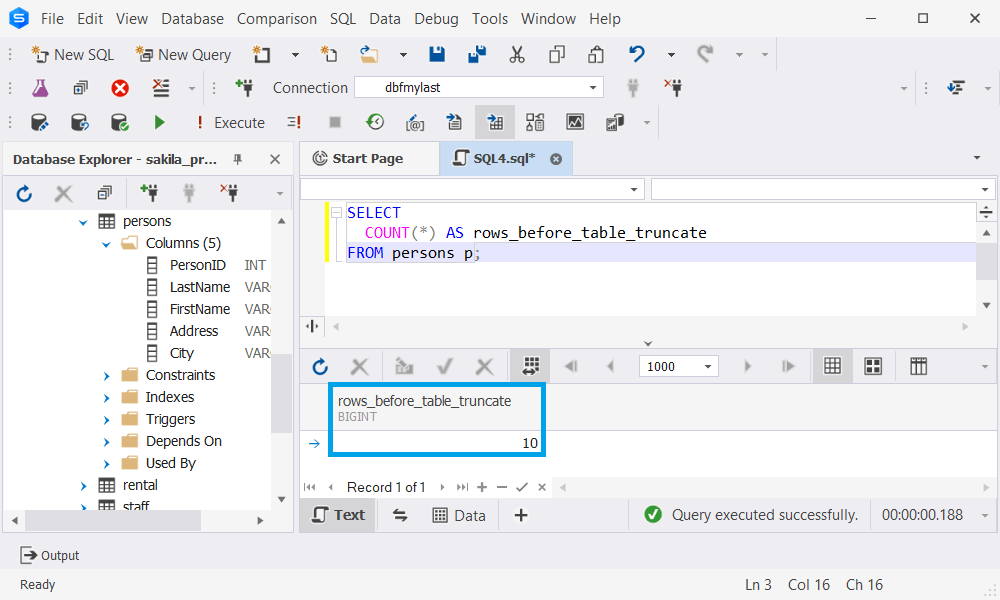Open the dbfmylast connection dropdown
The image size is (1000, 600).
[x=592, y=87]
